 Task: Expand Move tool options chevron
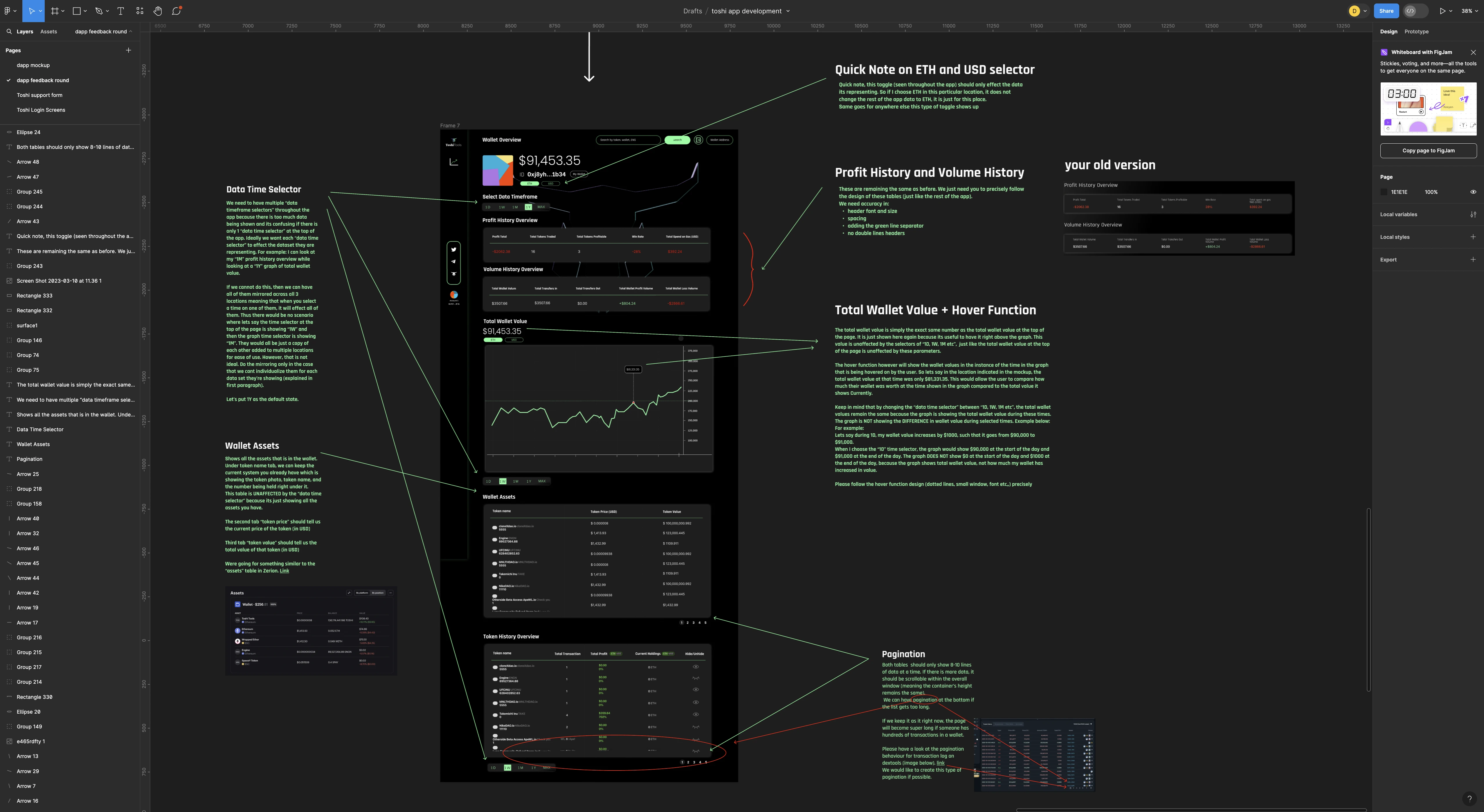pos(40,11)
